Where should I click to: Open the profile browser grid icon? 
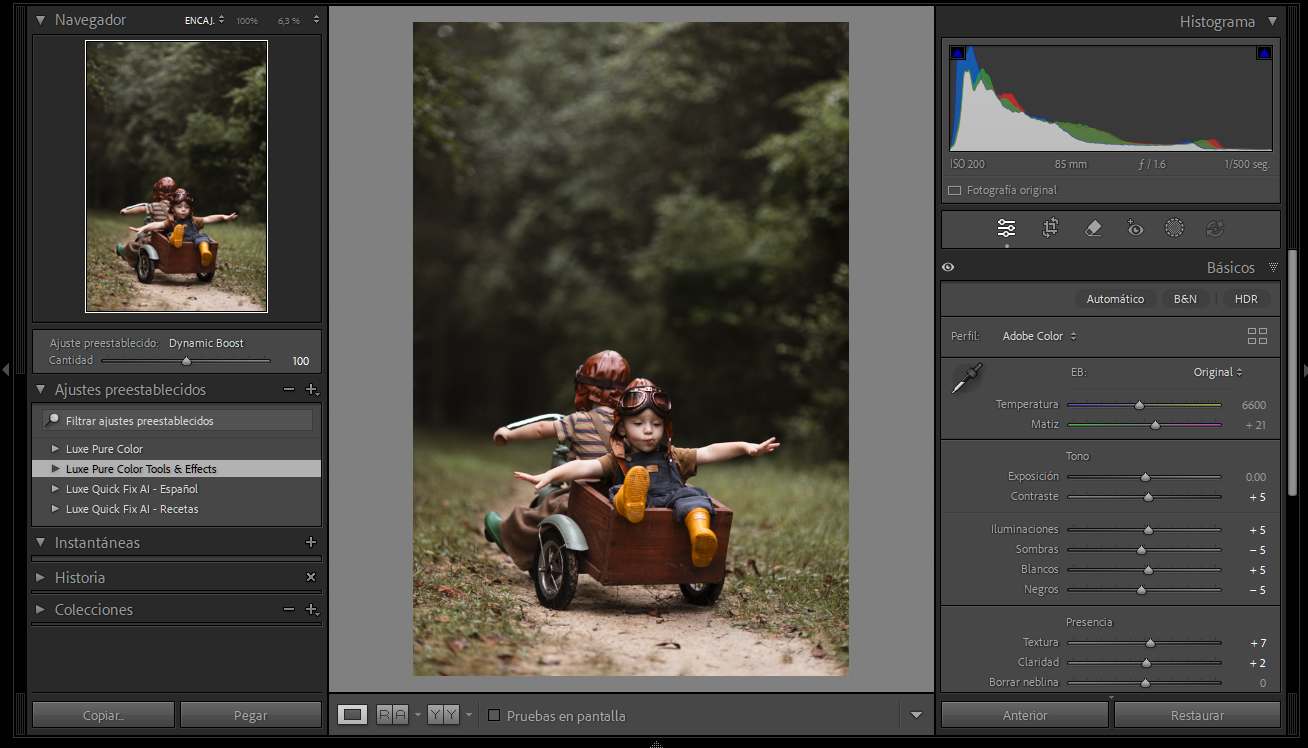point(1257,336)
